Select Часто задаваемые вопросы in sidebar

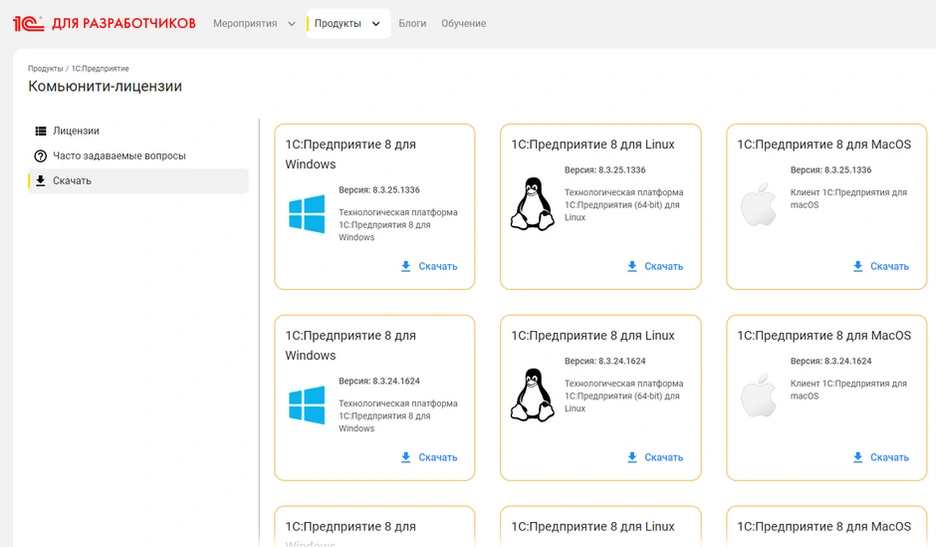(119, 156)
